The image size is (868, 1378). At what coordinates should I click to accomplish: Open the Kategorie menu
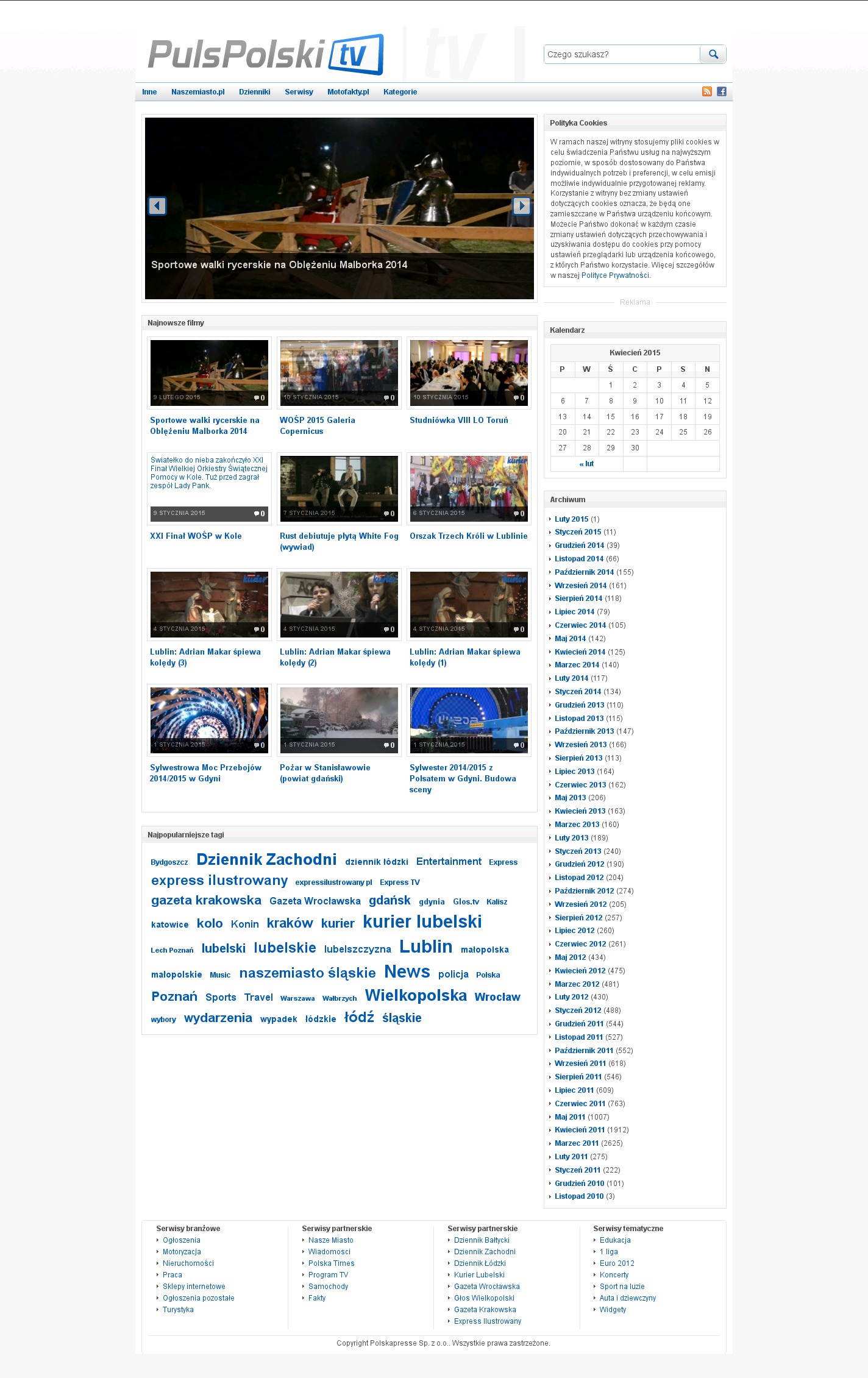pyautogui.click(x=400, y=92)
